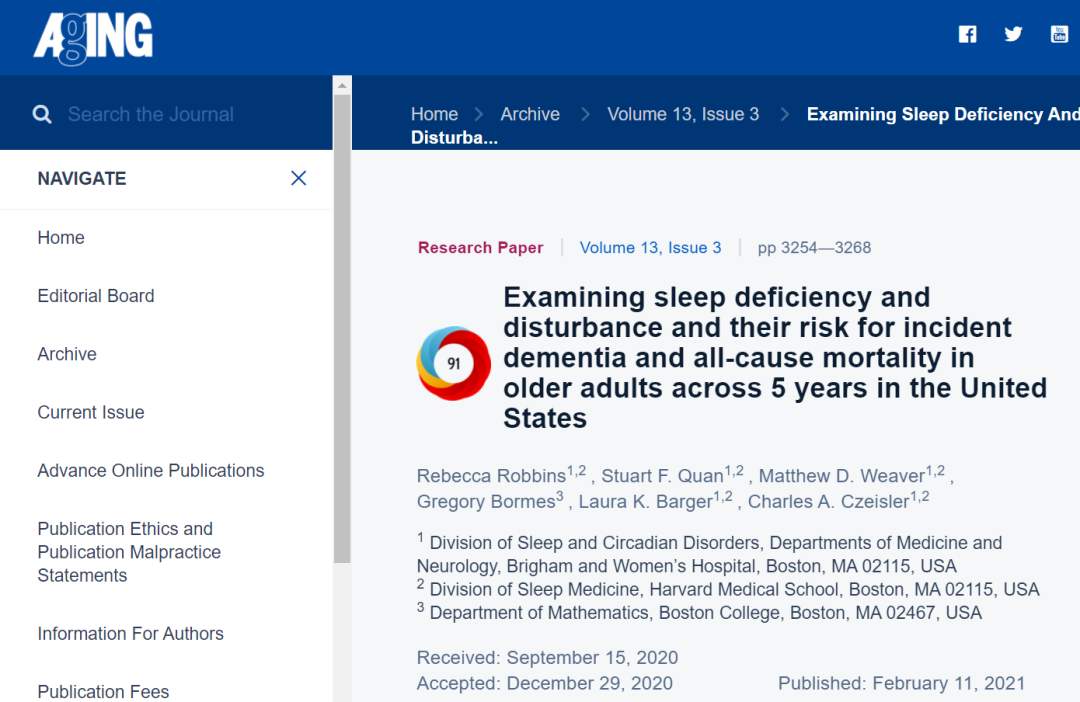Screen dimensions: 1080x702
Task: Open Advance Online Publications page
Action: tap(151, 471)
